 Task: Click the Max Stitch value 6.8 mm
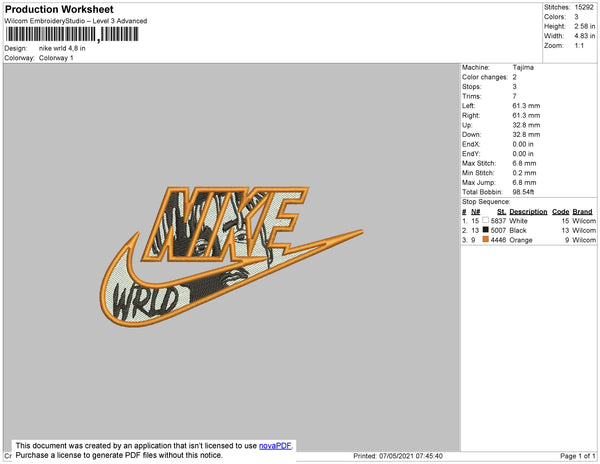[524, 163]
